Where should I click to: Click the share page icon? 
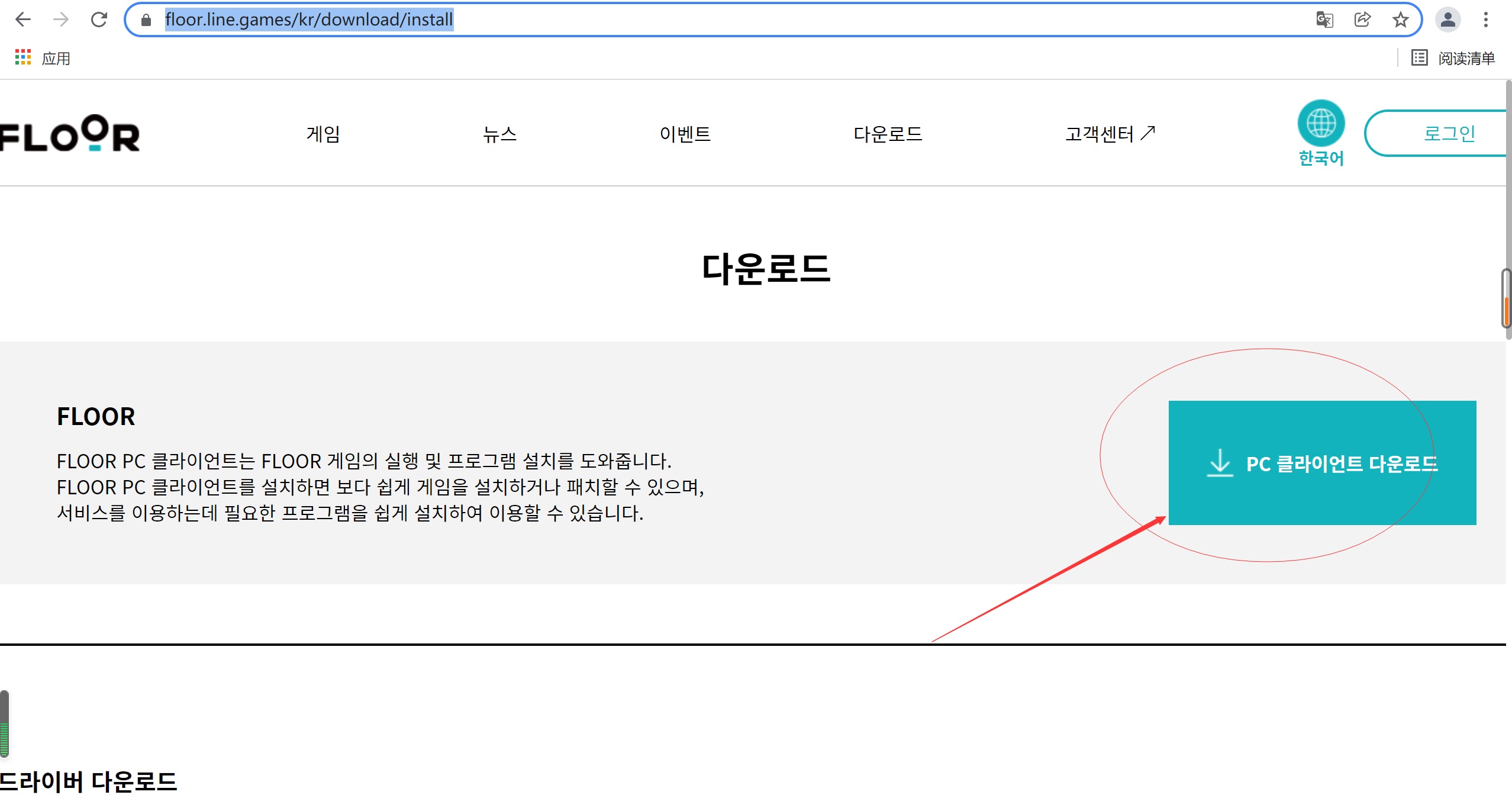1362,20
